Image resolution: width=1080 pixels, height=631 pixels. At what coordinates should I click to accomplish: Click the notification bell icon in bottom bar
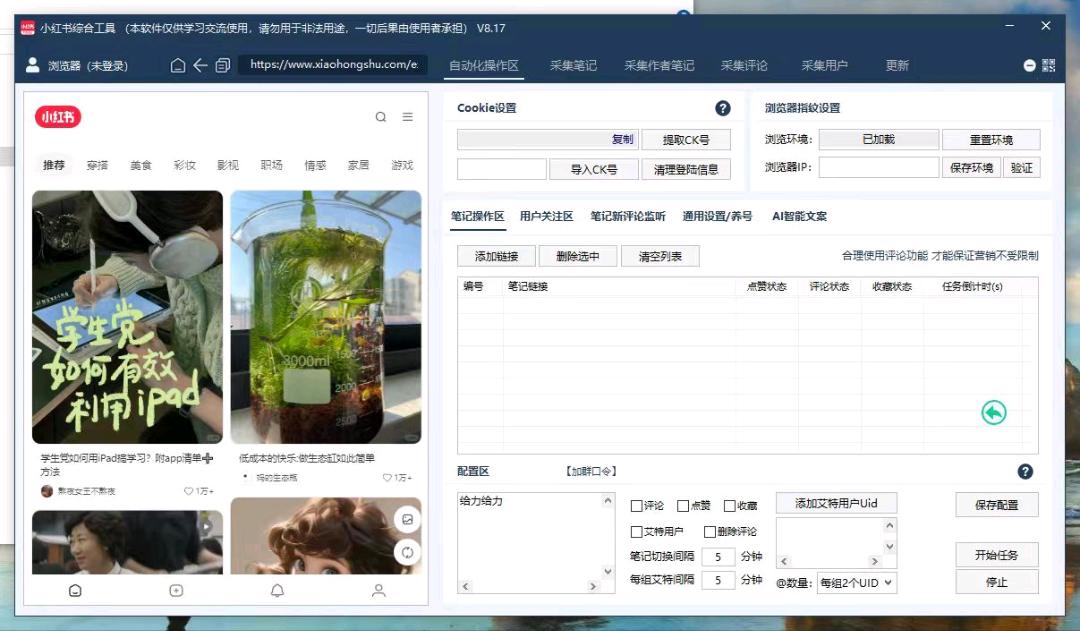pos(277,590)
